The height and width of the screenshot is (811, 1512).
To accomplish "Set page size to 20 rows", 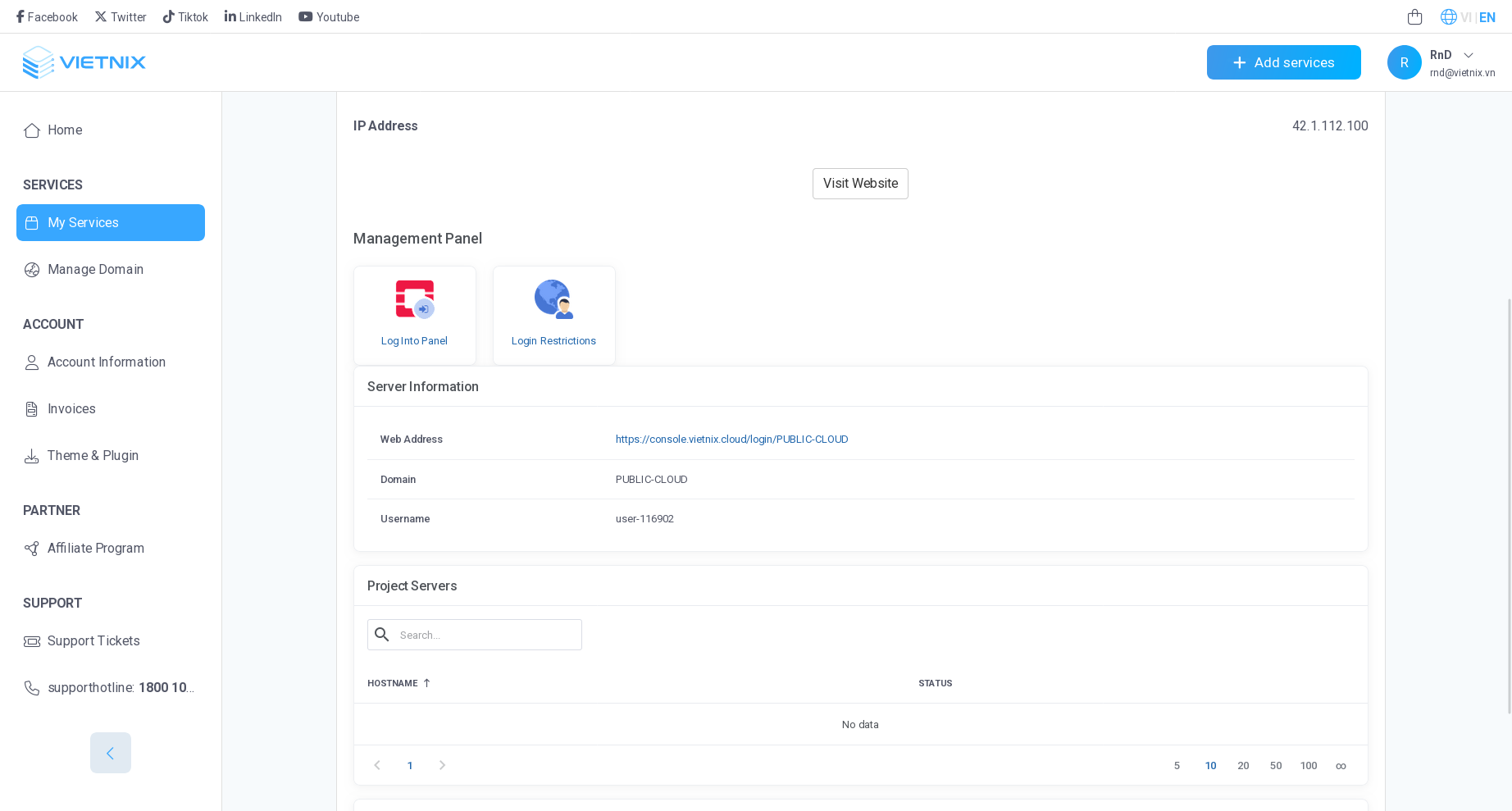I will click(x=1243, y=766).
